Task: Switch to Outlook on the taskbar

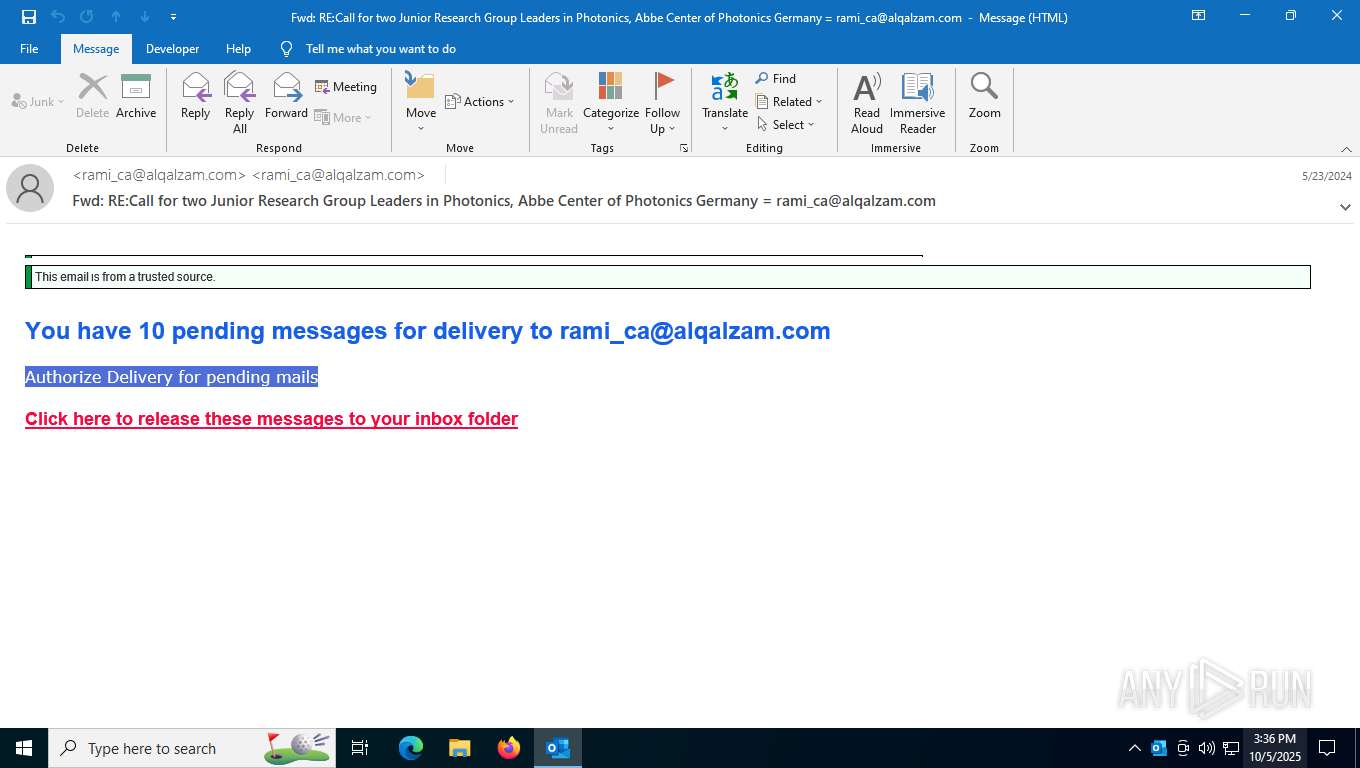Action: 558,748
